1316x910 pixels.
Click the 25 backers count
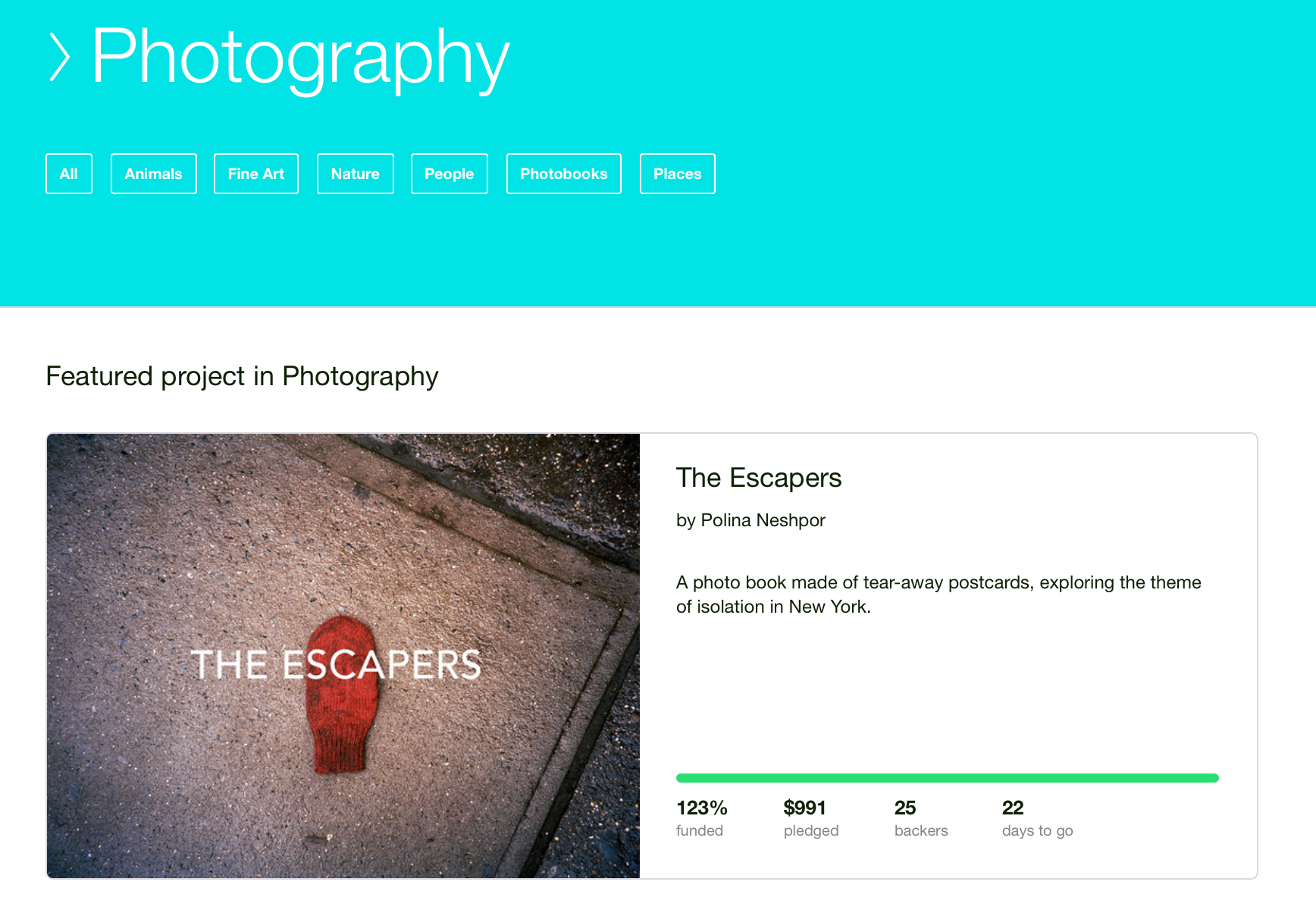coord(921,818)
